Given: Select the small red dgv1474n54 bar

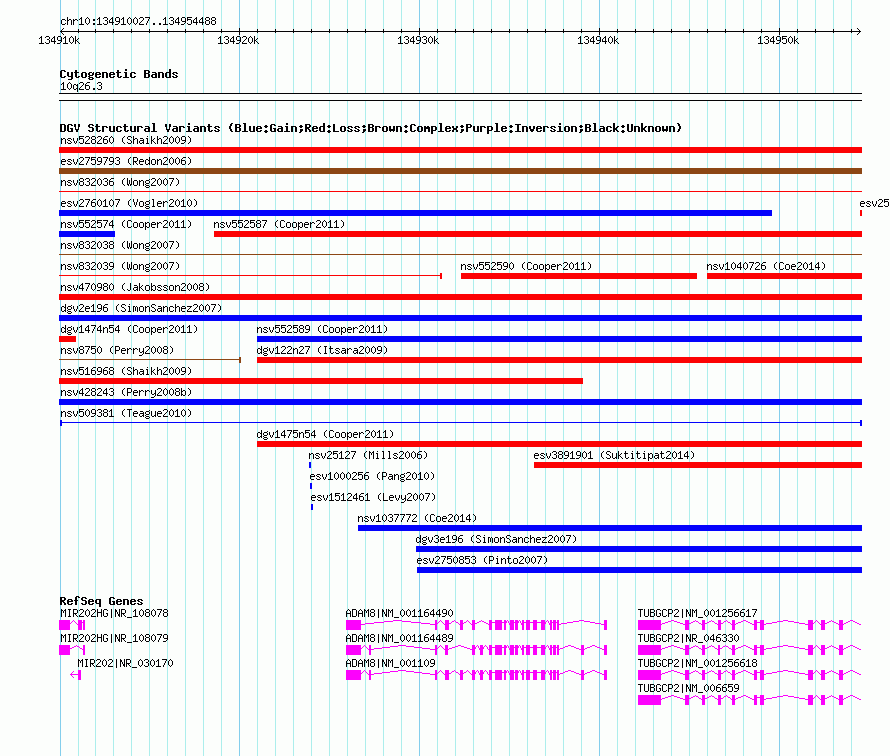Looking at the screenshot, I should 68,339.
